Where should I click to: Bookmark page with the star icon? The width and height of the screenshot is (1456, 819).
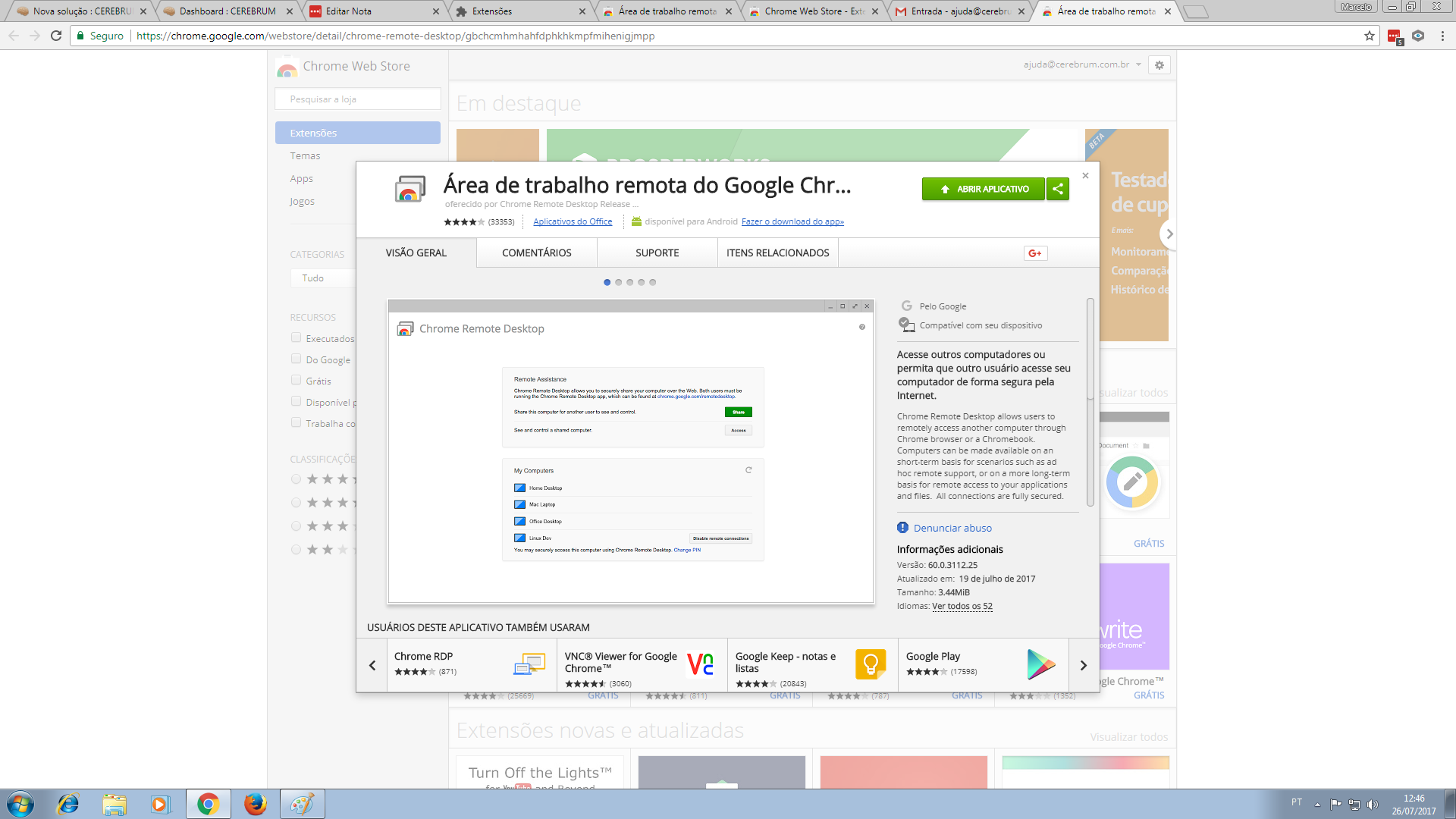pos(1369,36)
